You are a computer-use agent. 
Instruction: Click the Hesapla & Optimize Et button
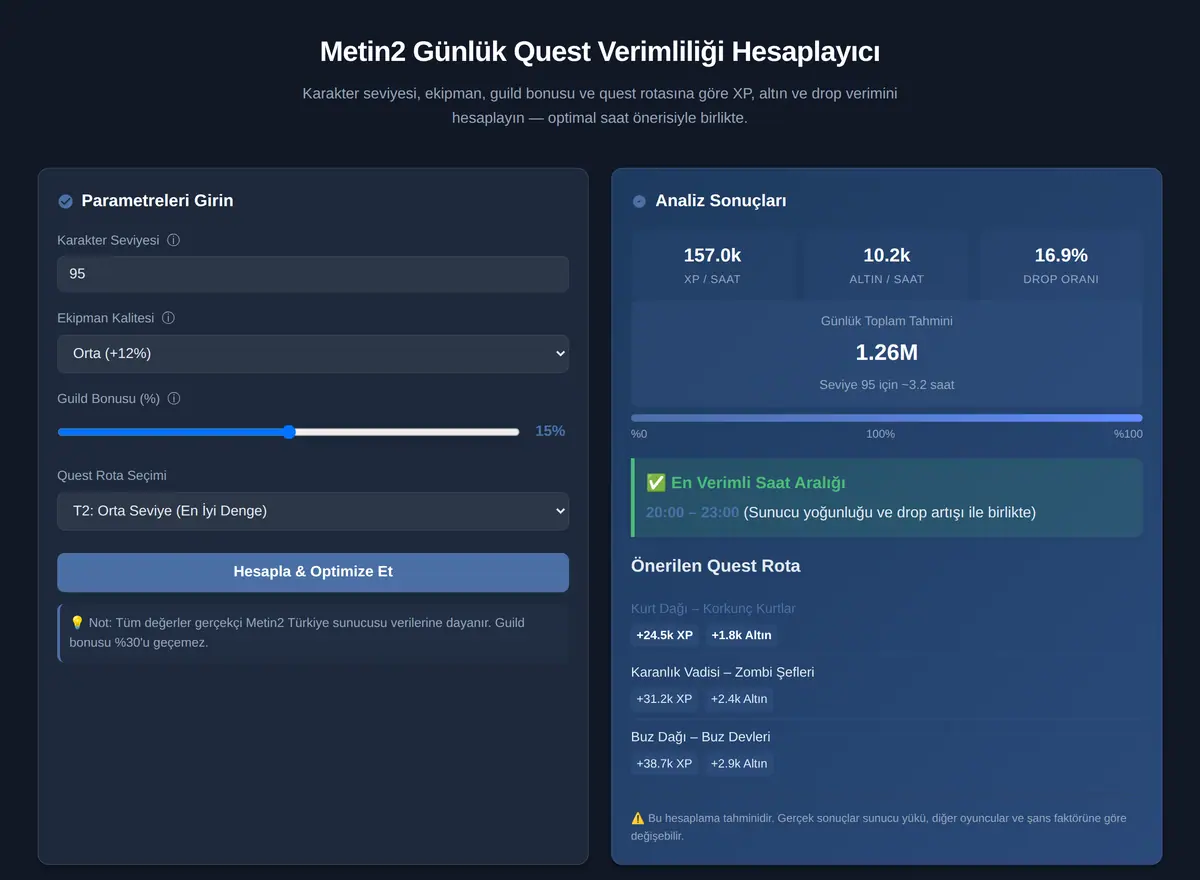click(313, 572)
